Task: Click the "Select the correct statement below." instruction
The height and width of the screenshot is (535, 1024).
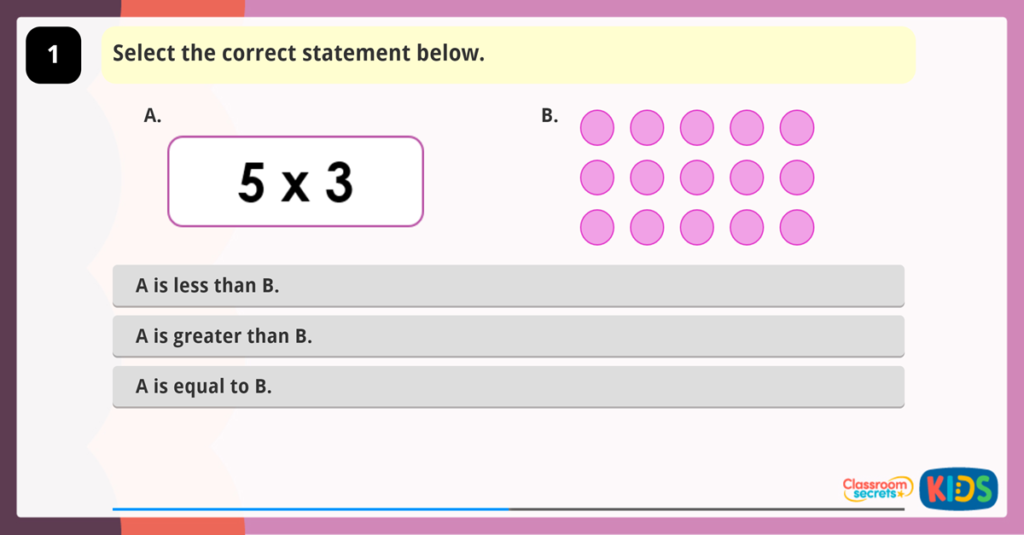Action: (x=298, y=54)
